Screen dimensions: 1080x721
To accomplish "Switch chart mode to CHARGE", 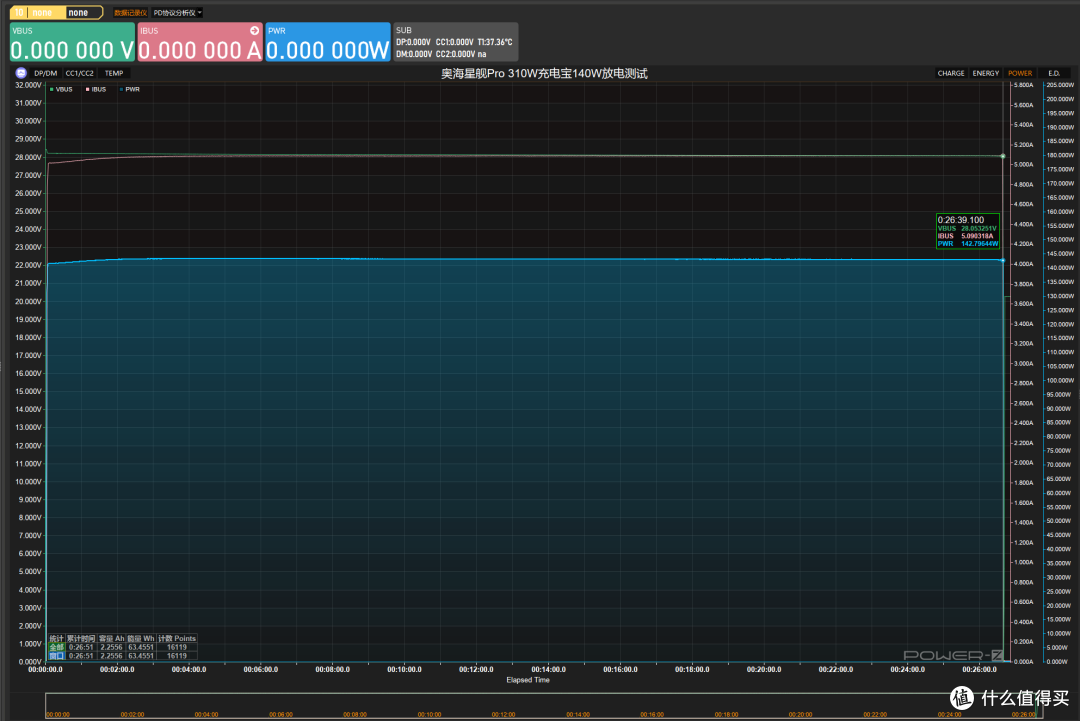I will click(x=951, y=73).
